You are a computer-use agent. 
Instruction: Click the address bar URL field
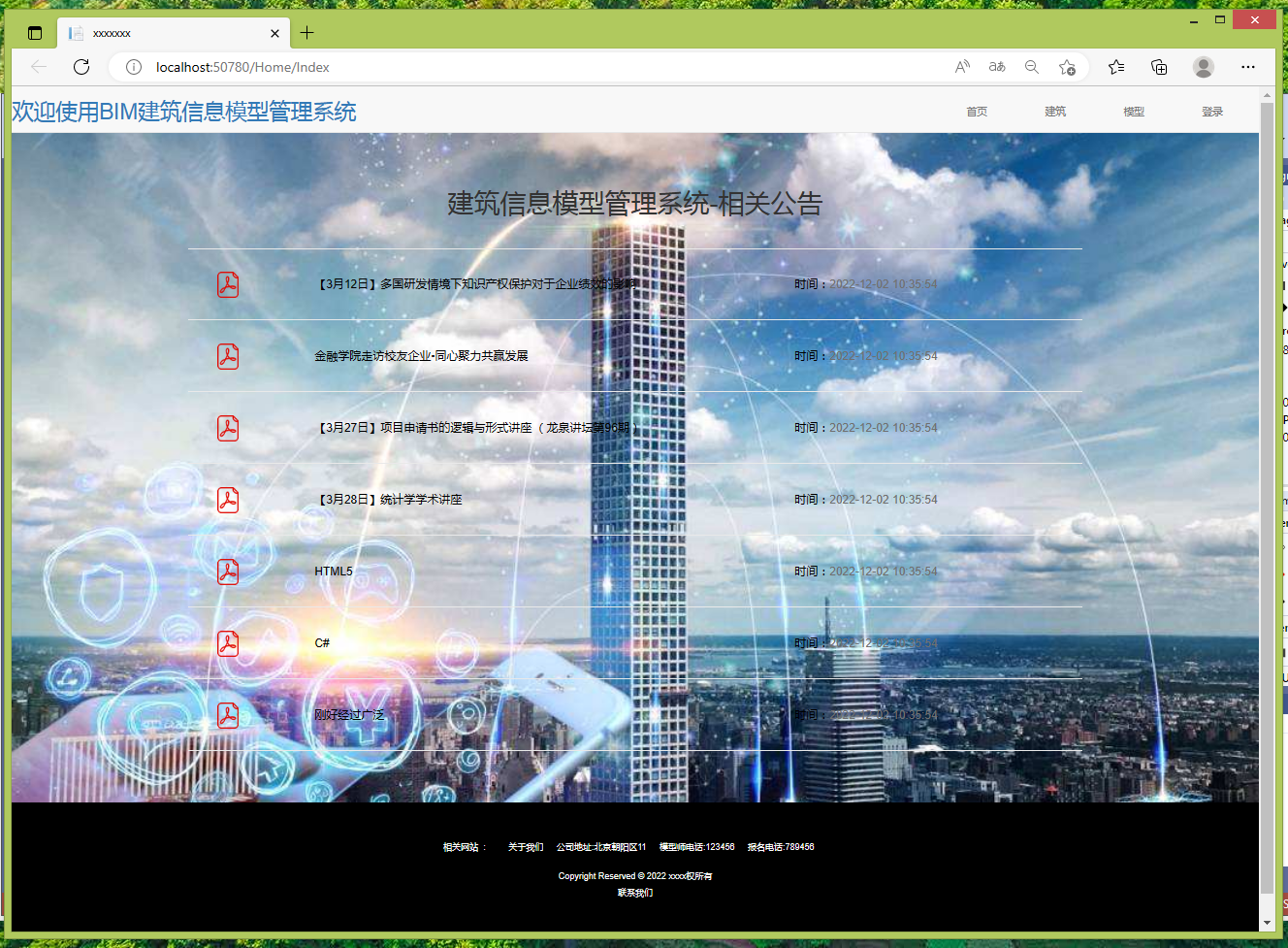click(x=543, y=67)
